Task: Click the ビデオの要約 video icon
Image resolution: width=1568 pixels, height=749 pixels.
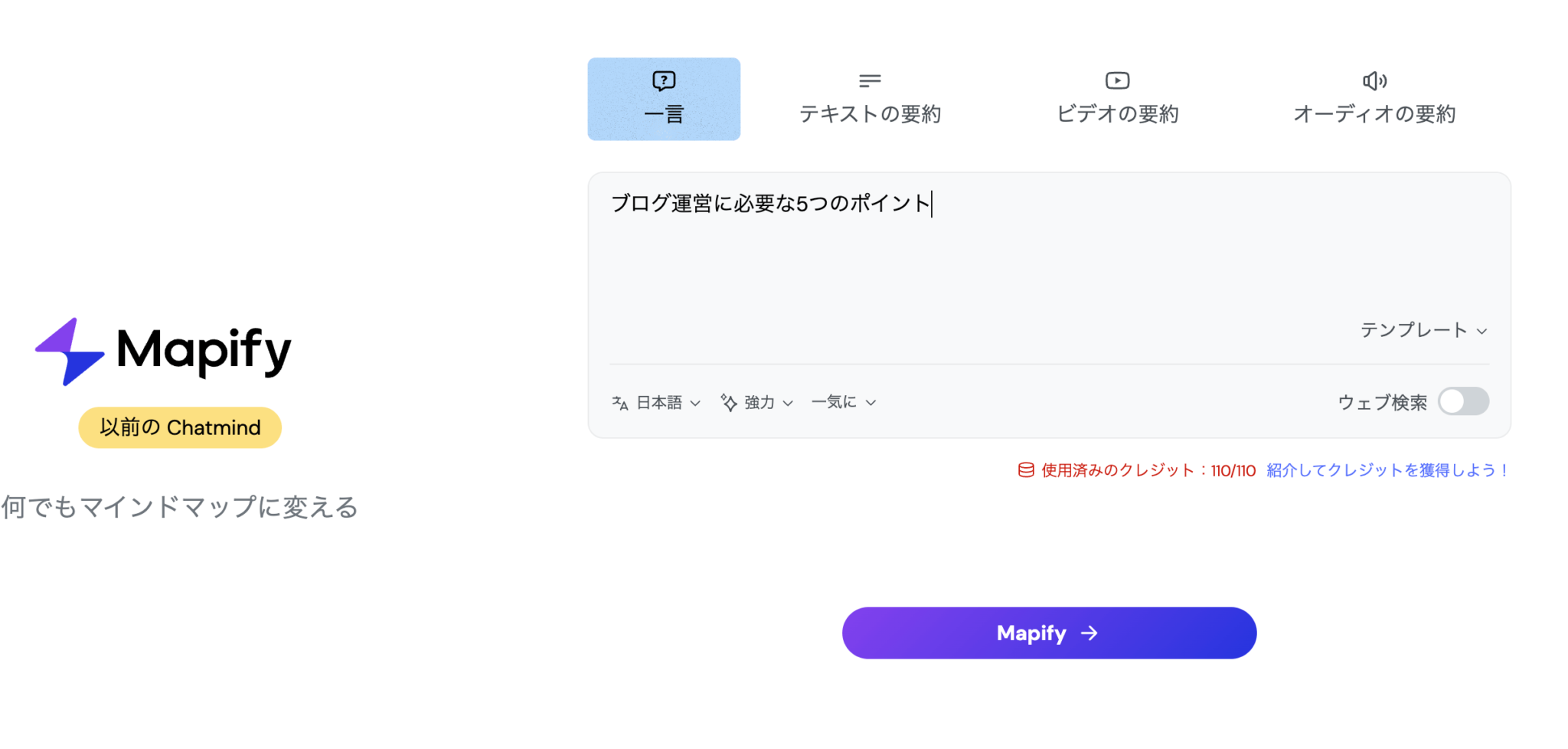Action: click(x=1117, y=80)
